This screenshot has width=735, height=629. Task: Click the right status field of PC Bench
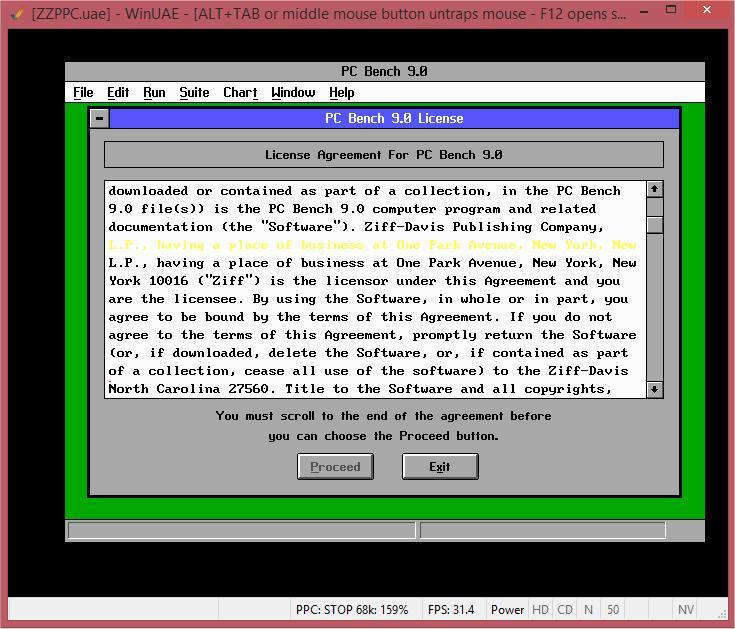543,531
